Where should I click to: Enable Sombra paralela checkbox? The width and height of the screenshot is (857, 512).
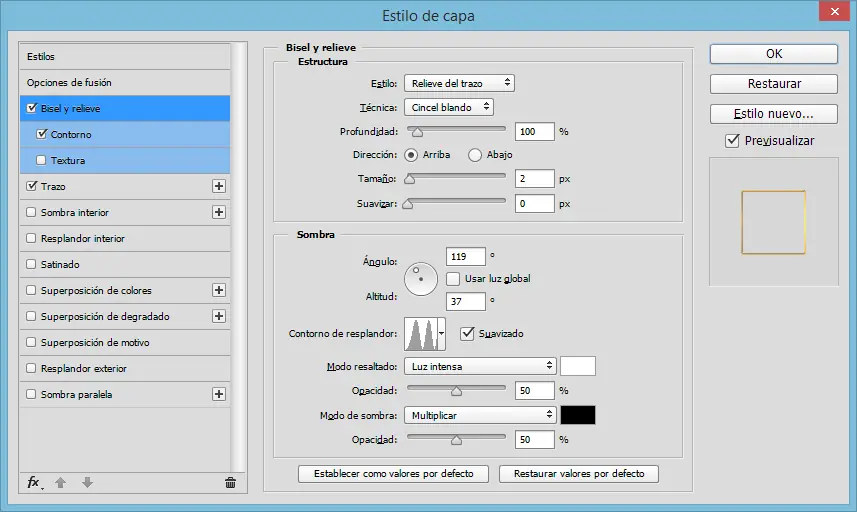tap(31, 394)
